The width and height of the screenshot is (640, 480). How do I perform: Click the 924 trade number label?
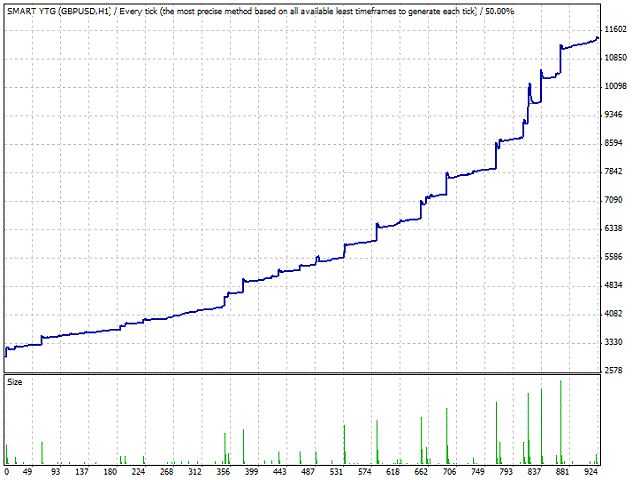click(x=591, y=472)
